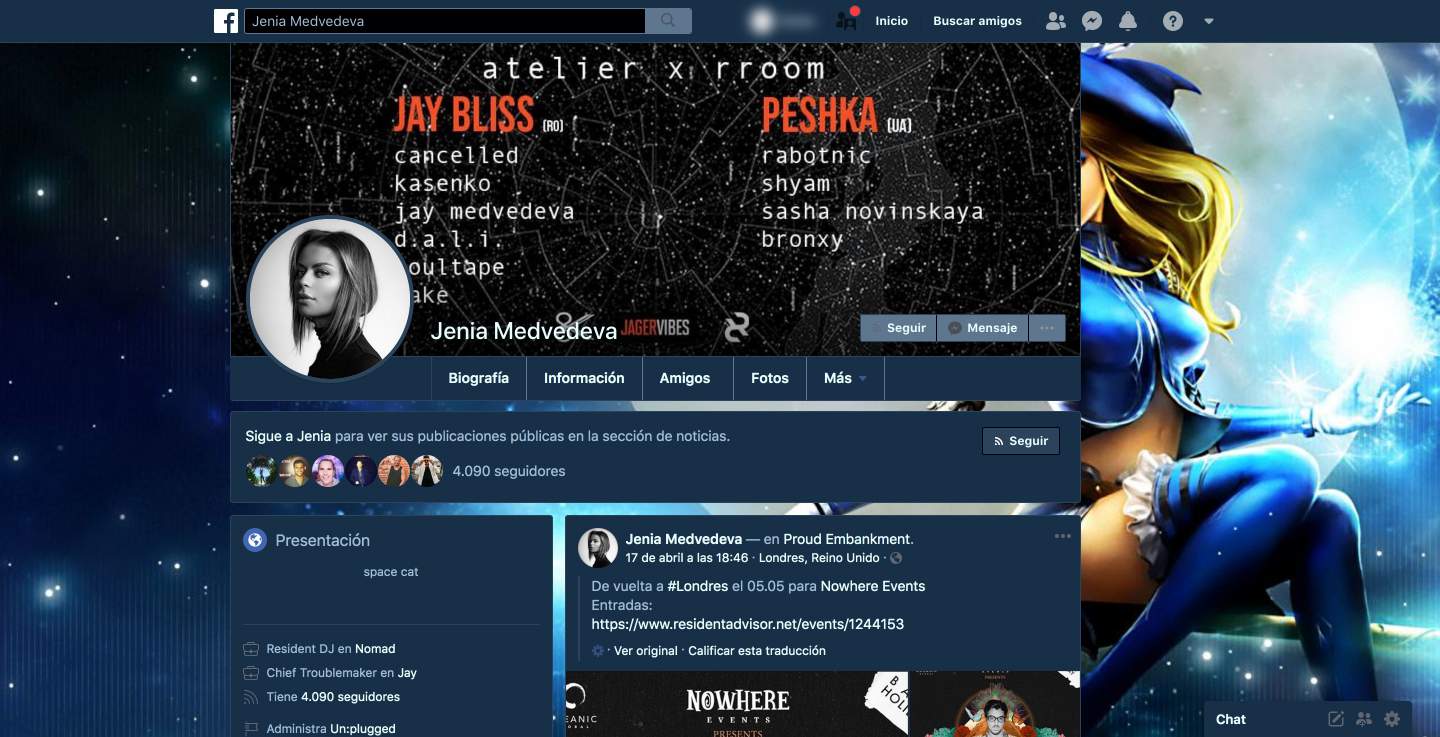This screenshot has width=1440, height=737.
Task: Click the first avatar in the followers row
Action: click(x=261, y=471)
